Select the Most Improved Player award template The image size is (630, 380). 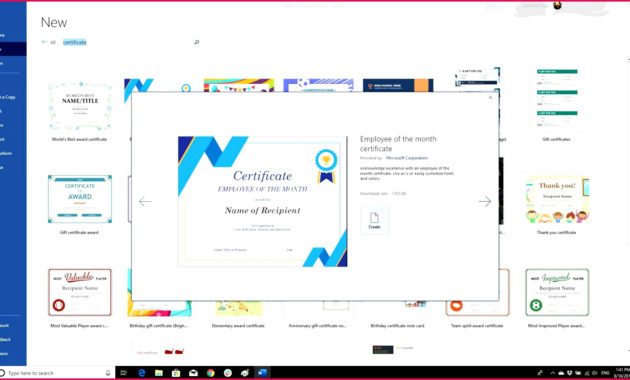pyautogui.click(x=557, y=292)
